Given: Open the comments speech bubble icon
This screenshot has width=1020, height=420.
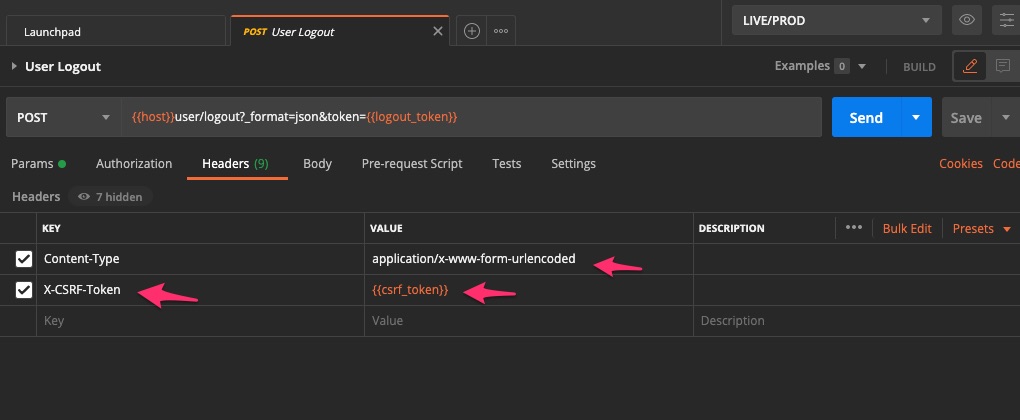Looking at the screenshot, I should tap(1002, 67).
